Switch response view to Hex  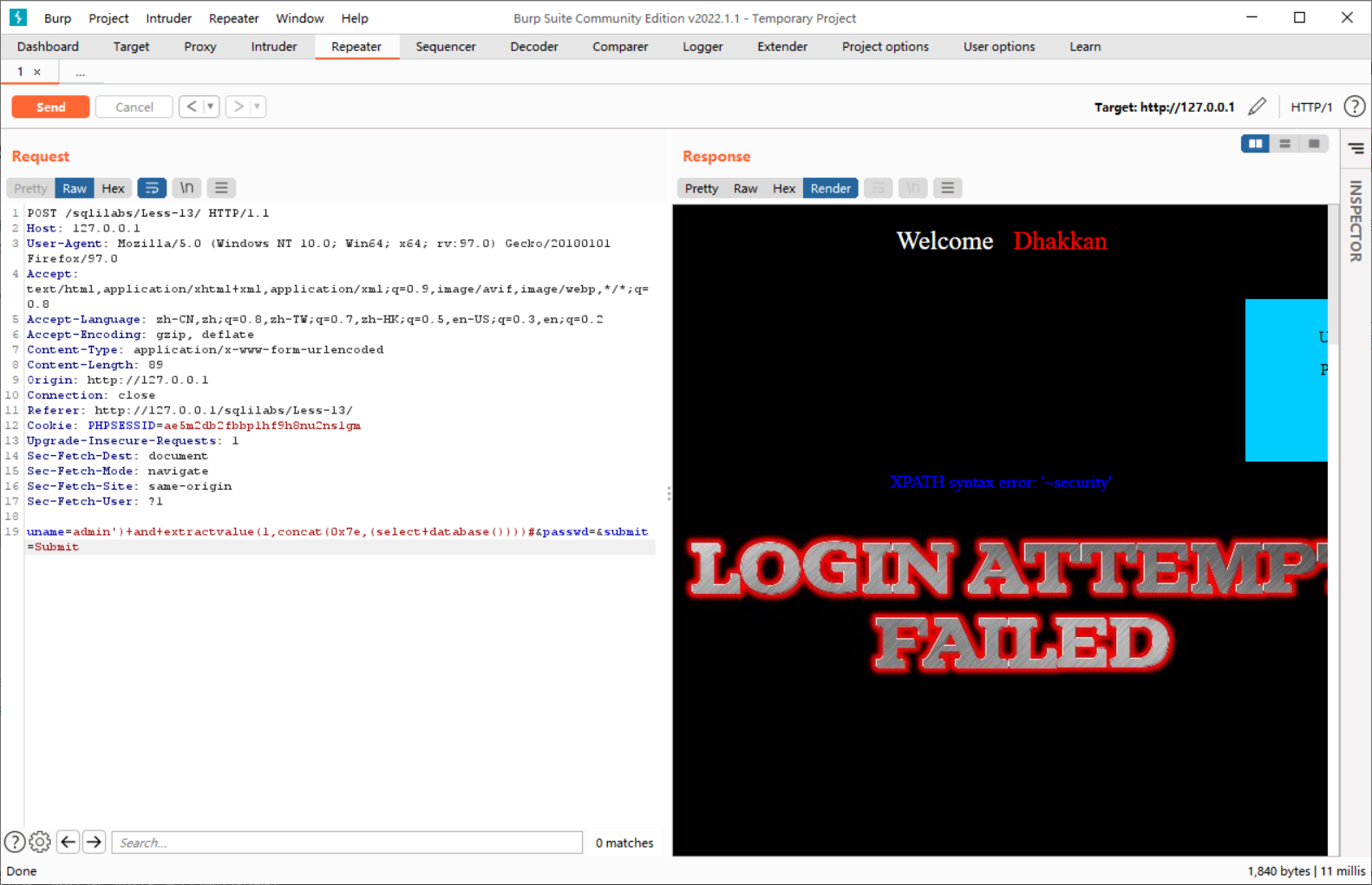pos(784,188)
